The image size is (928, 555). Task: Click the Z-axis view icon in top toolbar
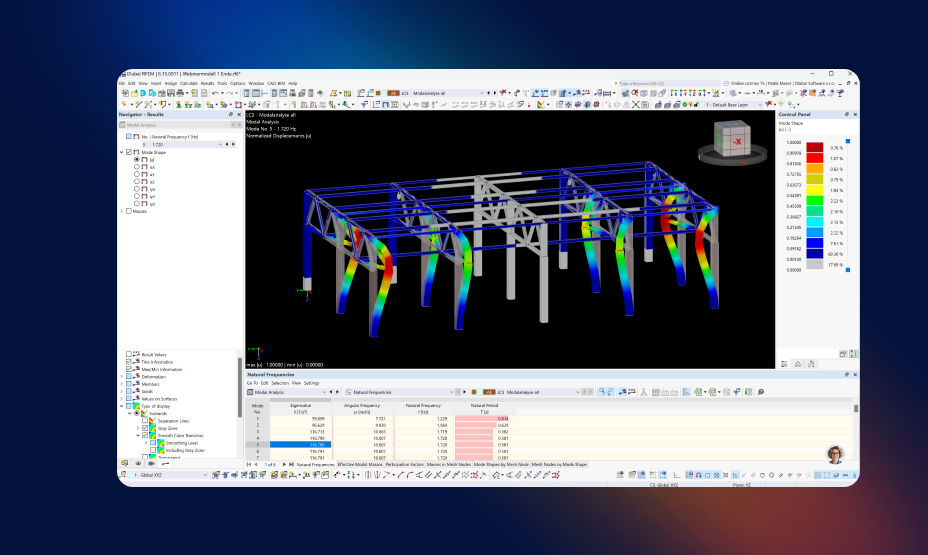pos(693,93)
